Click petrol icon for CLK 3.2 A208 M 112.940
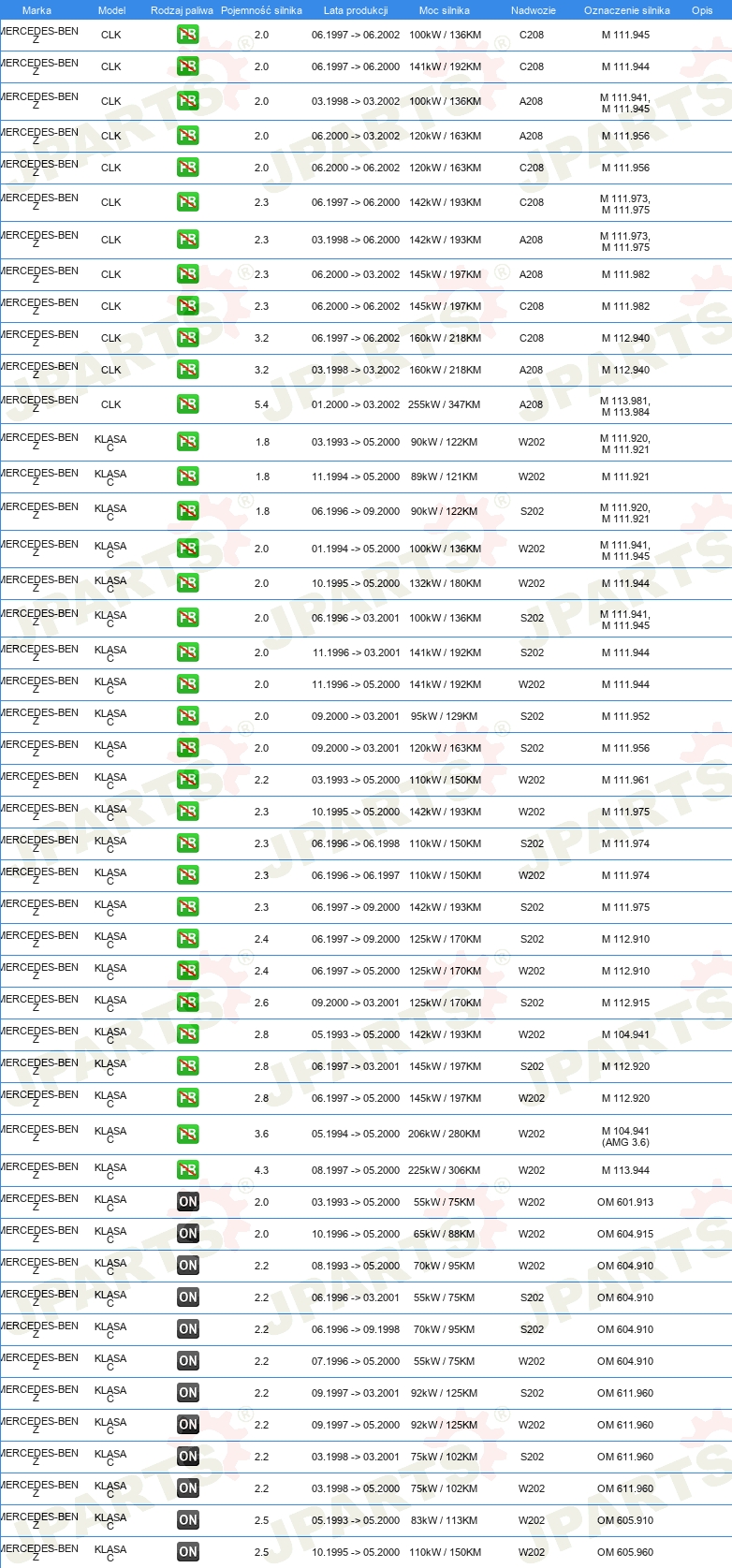Viewport: 732px width, 1568px height. point(187,371)
